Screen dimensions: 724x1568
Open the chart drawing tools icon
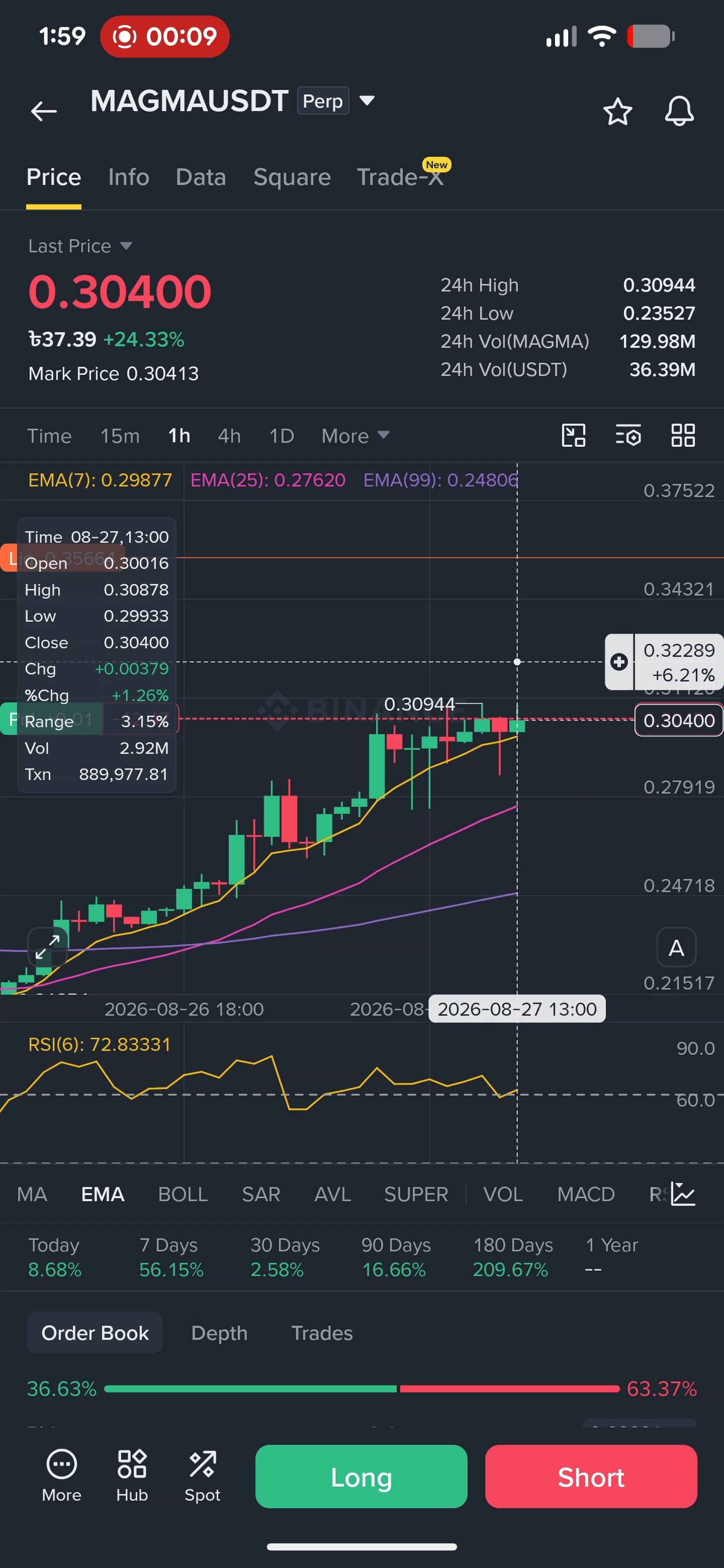point(573,436)
